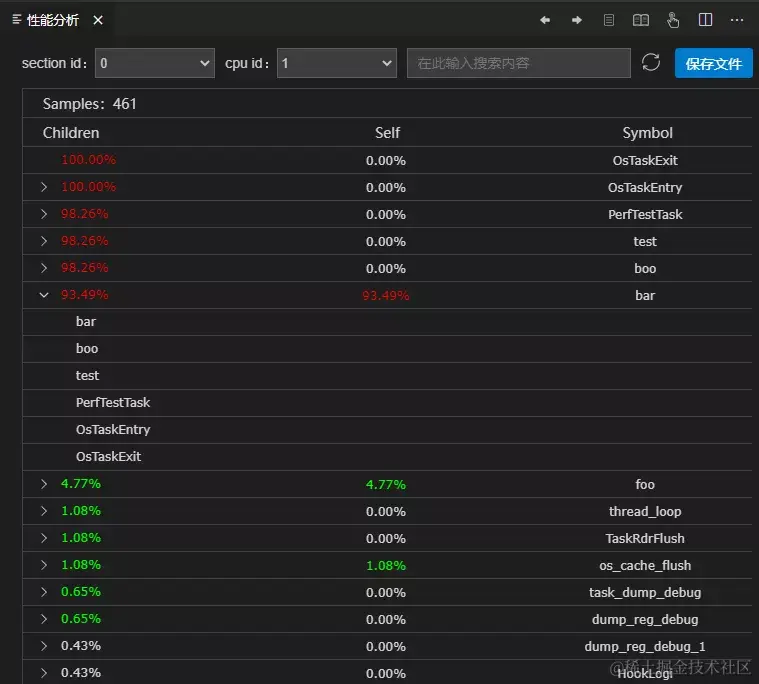Expand the dump_reg_debug row
The width and height of the screenshot is (759, 684).
pyautogui.click(x=44, y=619)
